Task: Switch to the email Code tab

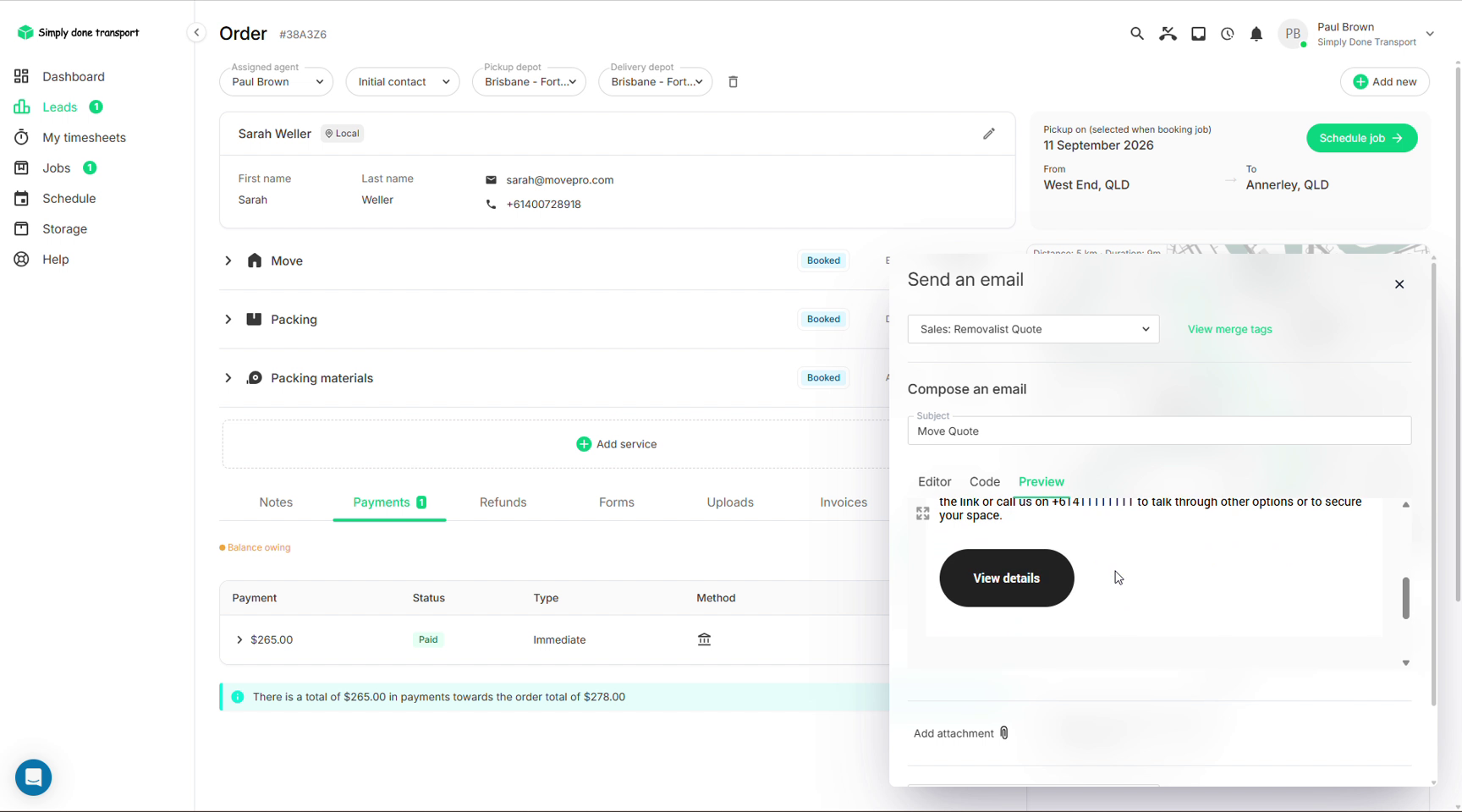Action: tap(985, 481)
